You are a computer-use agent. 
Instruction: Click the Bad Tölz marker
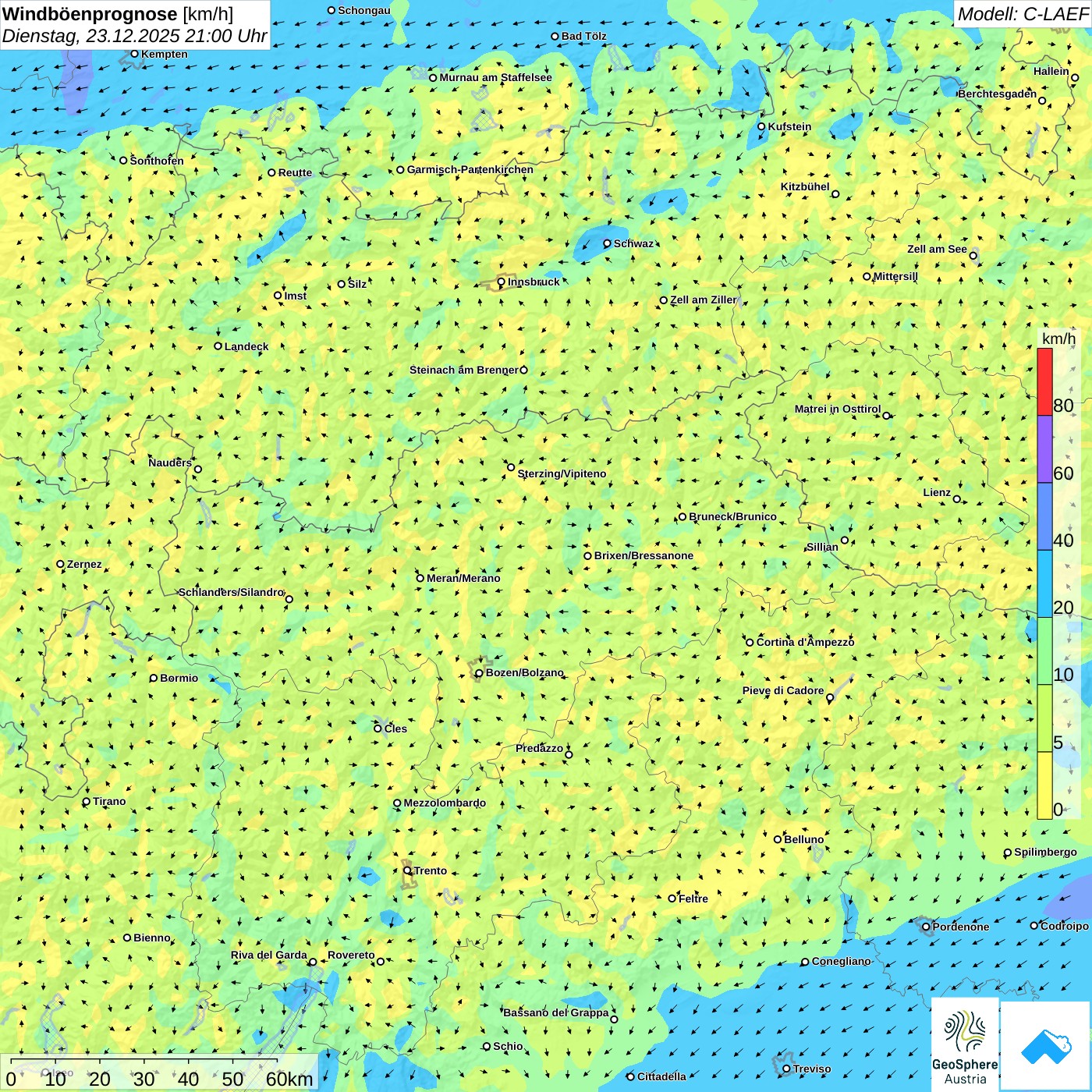(555, 36)
